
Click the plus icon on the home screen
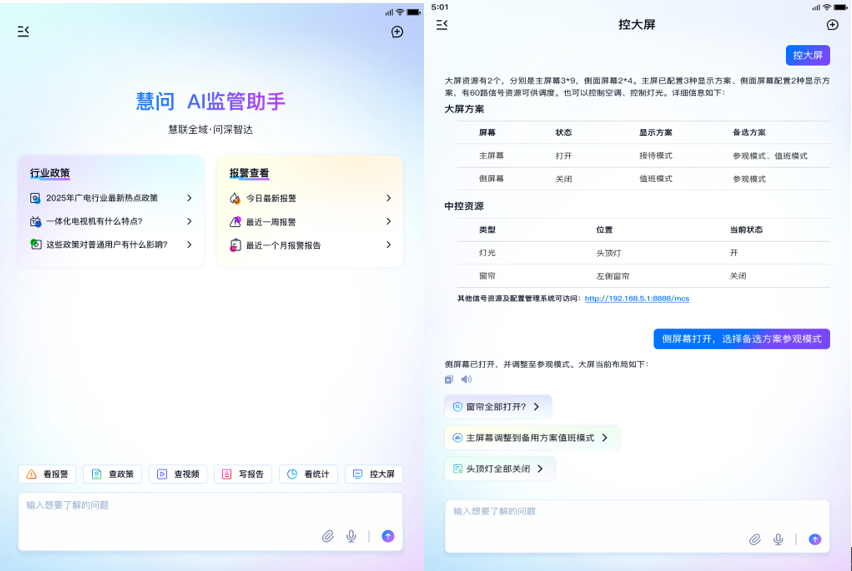pos(397,32)
